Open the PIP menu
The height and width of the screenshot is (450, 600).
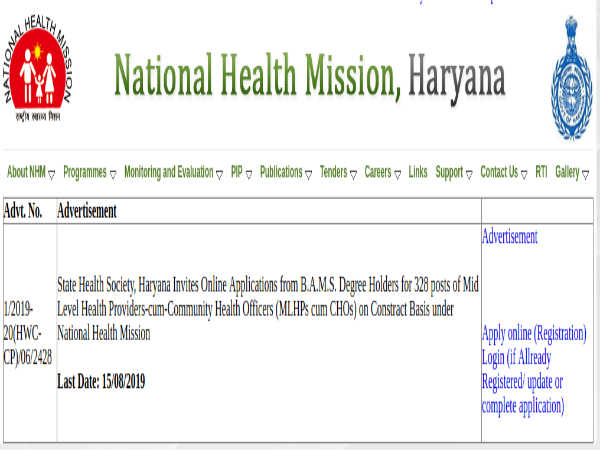[237, 172]
